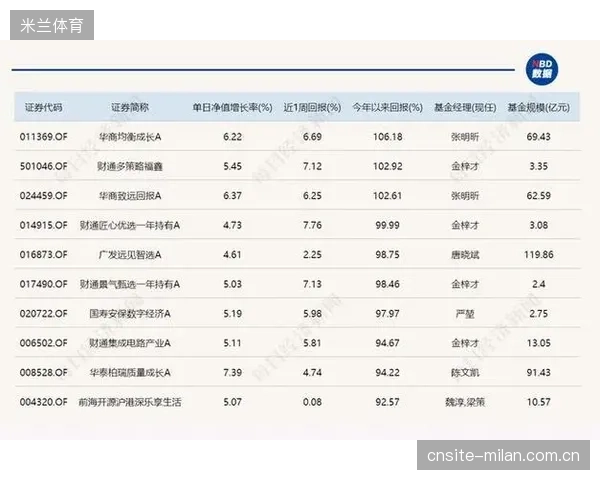Click fund size value 91.43
The height and width of the screenshot is (480, 600).
coord(538,372)
